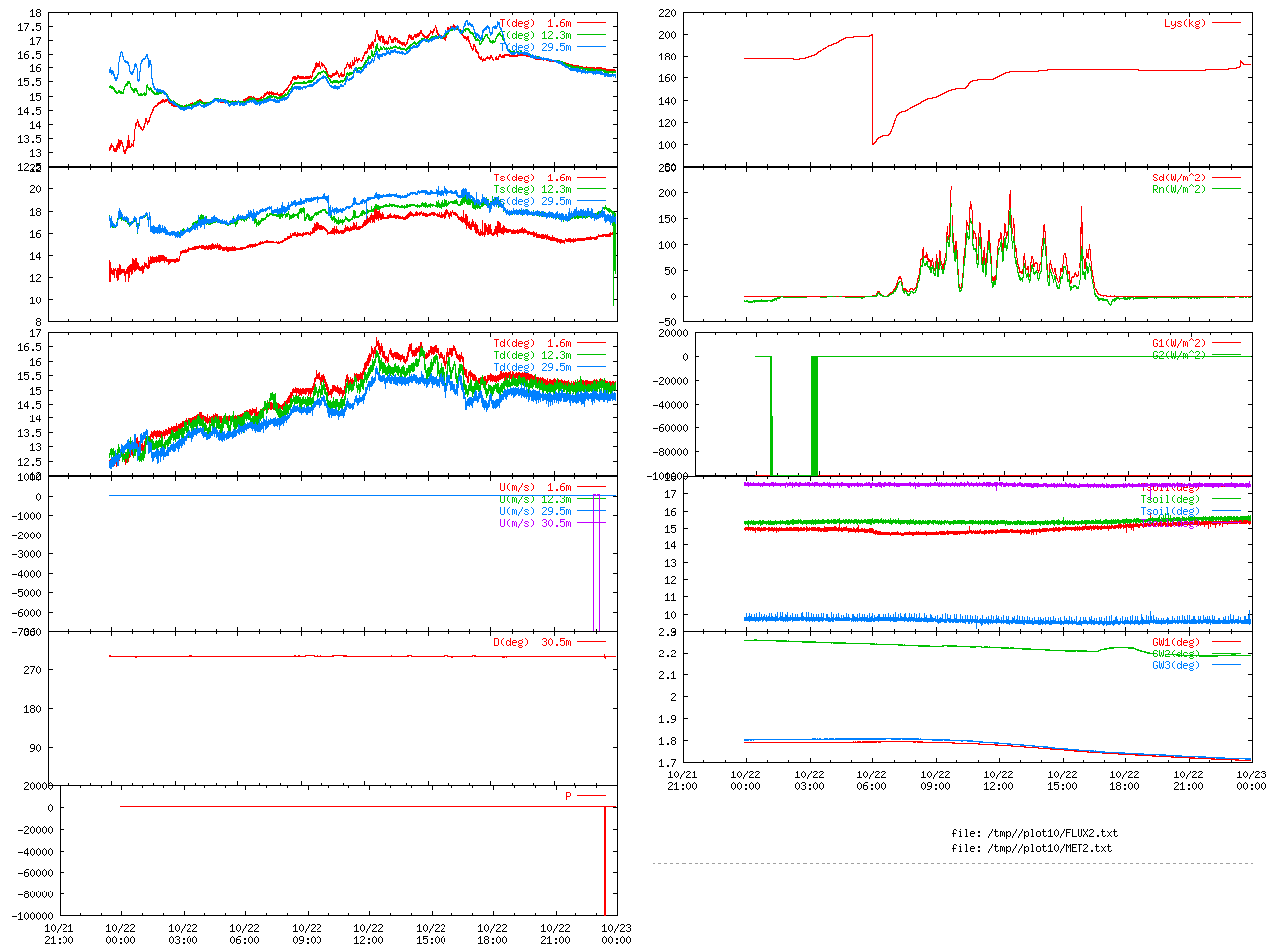Select the 'D(deg) 30.5m' direction label
Viewport: 1270px width, 952px height.
532,642
